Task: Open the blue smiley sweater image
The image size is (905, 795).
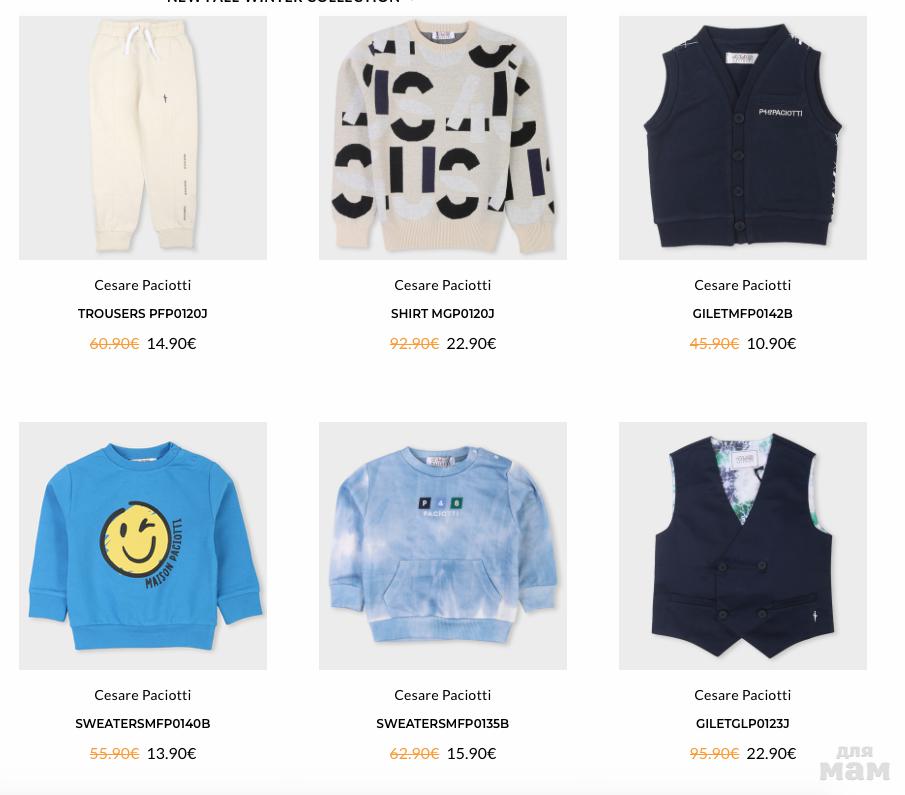Action: [143, 546]
